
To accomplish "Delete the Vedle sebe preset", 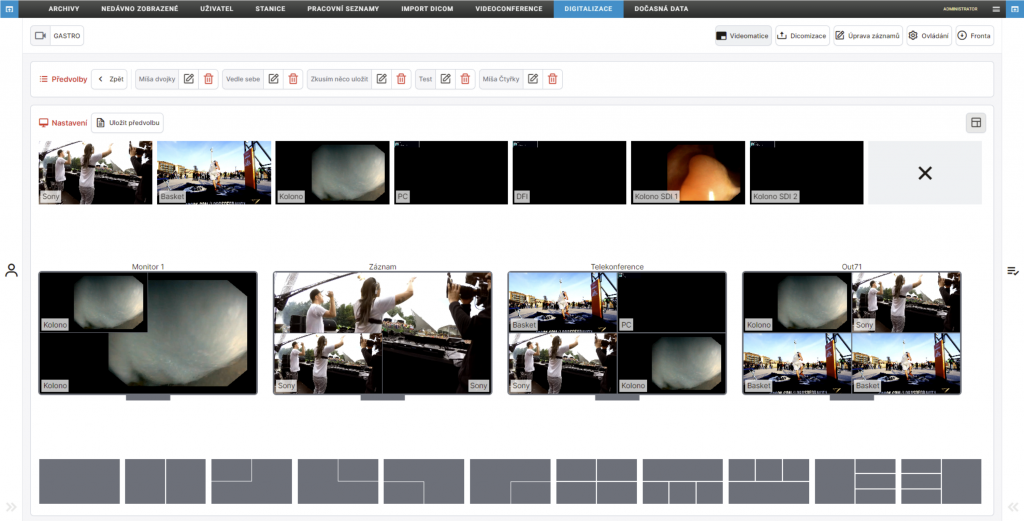I will click(x=293, y=79).
